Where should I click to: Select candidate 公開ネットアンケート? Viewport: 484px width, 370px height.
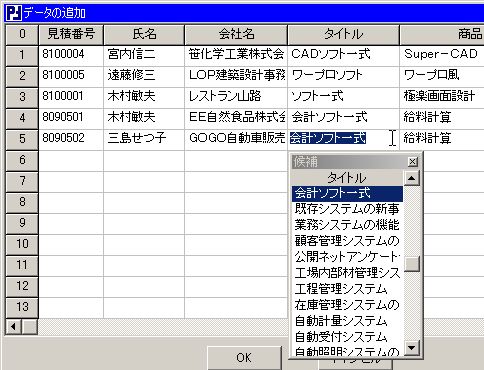pyautogui.click(x=347, y=257)
